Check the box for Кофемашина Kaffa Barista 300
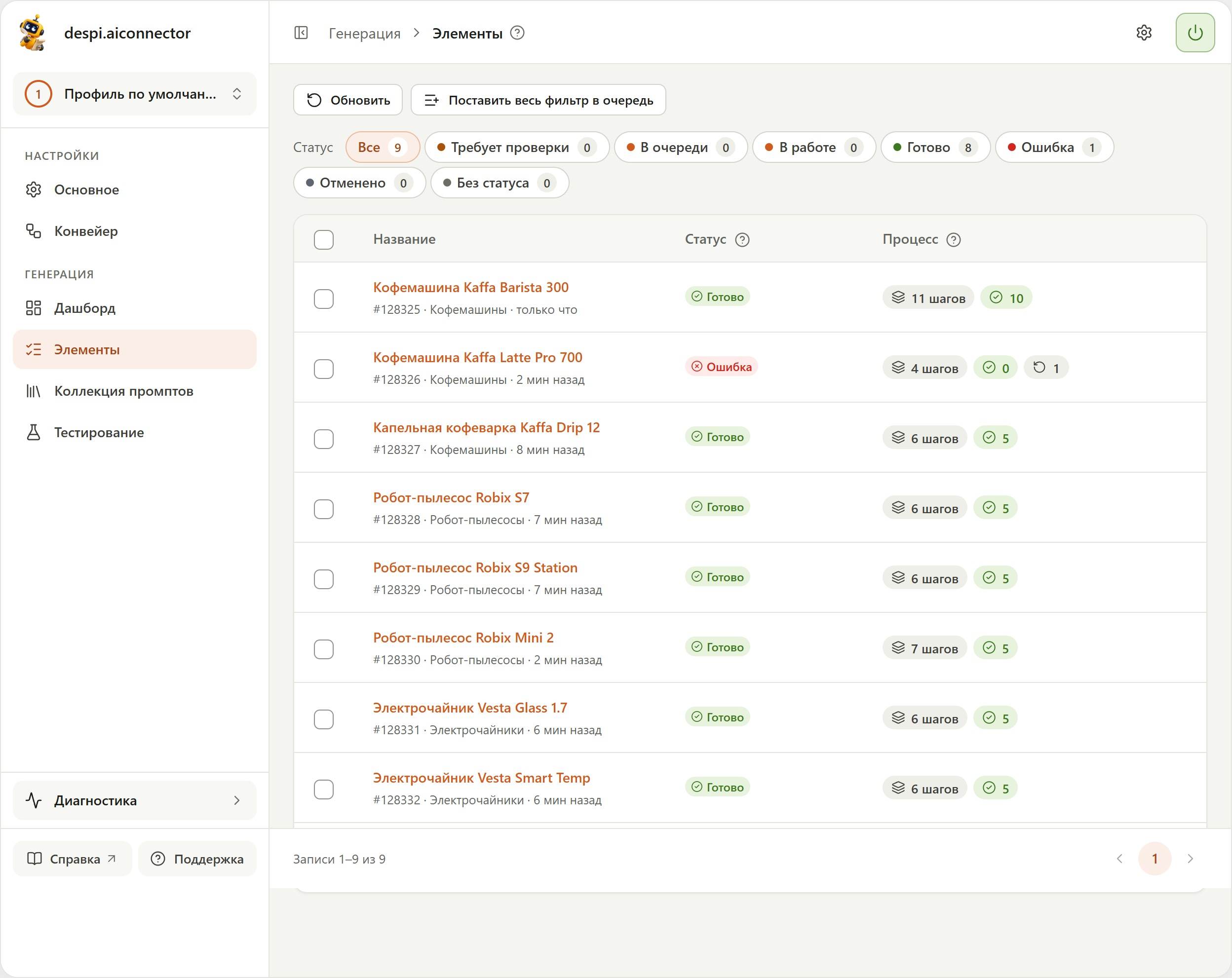 coord(323,299)
